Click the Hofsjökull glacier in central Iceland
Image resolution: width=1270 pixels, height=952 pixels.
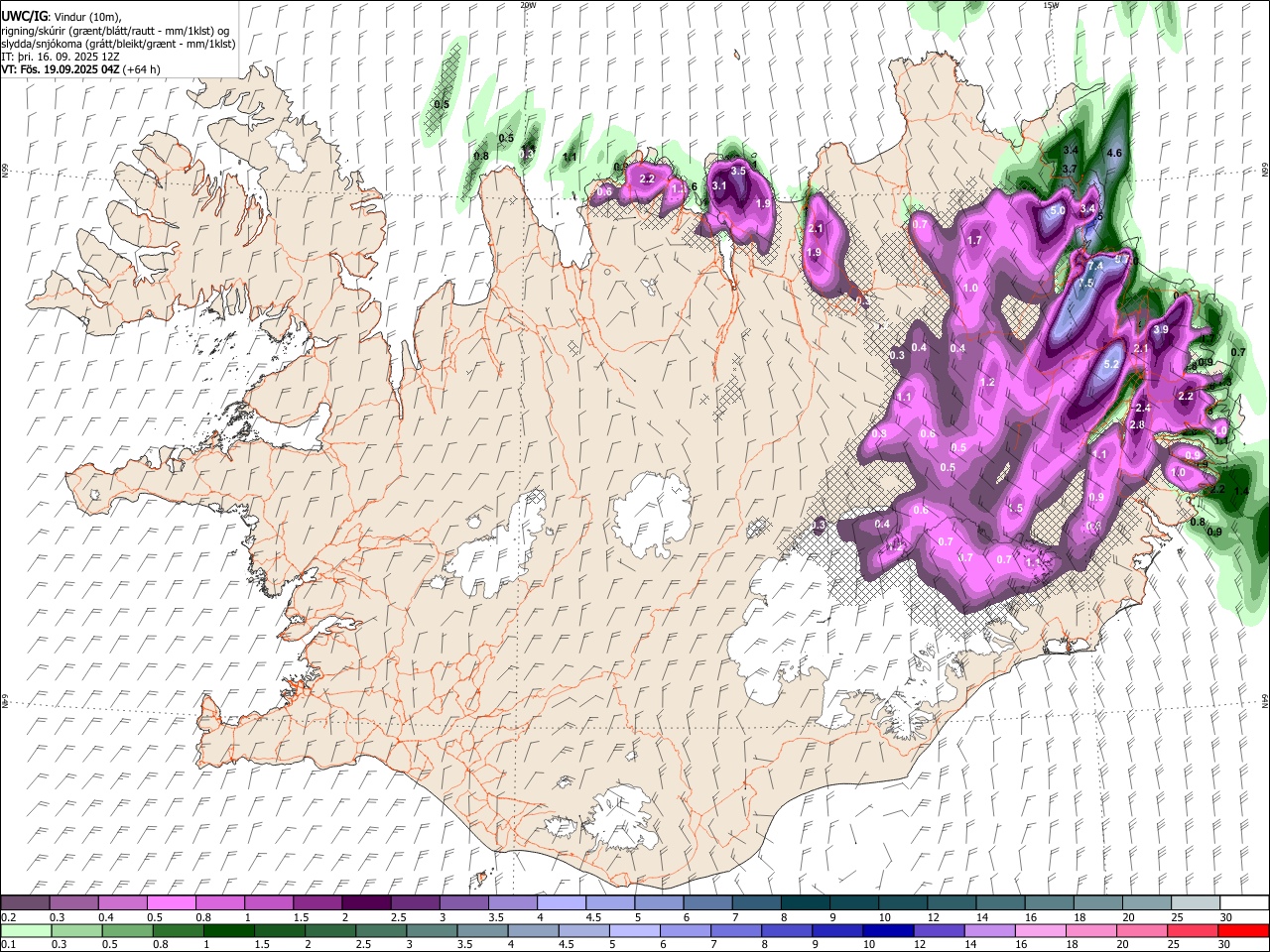click(x=652, y=514)
